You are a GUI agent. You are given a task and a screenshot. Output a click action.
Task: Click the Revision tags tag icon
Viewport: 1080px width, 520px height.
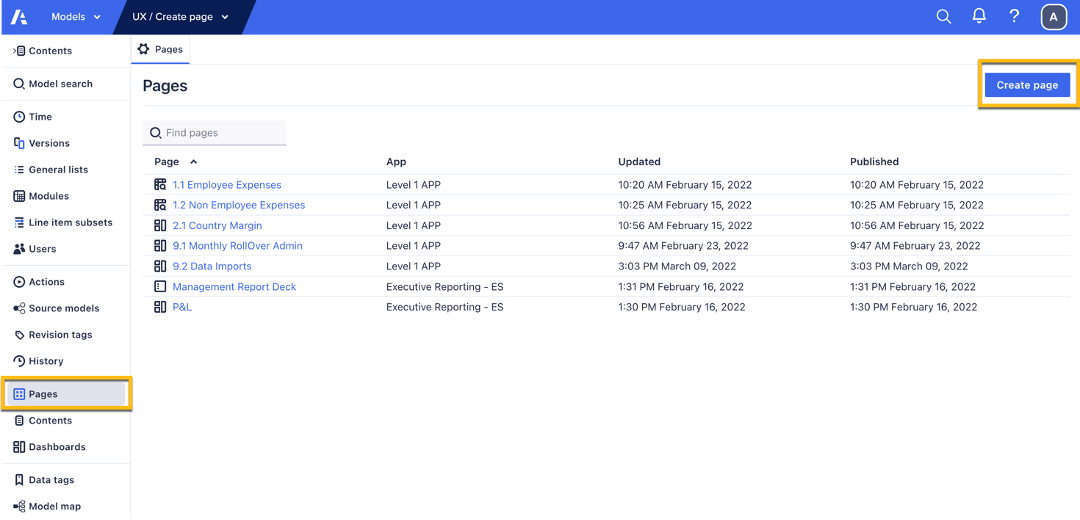coord(19,335)
